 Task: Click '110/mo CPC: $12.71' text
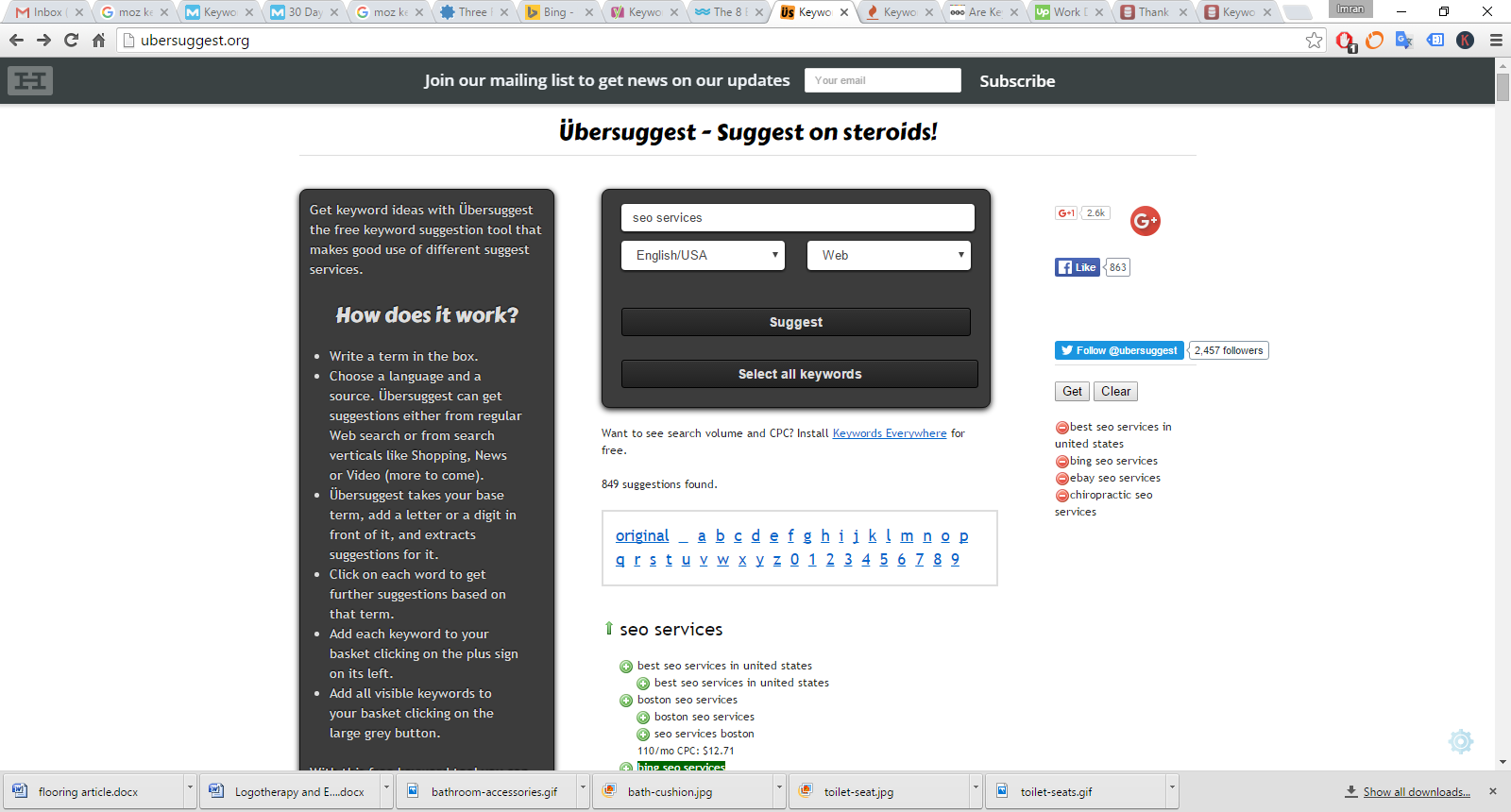(686, 752)
